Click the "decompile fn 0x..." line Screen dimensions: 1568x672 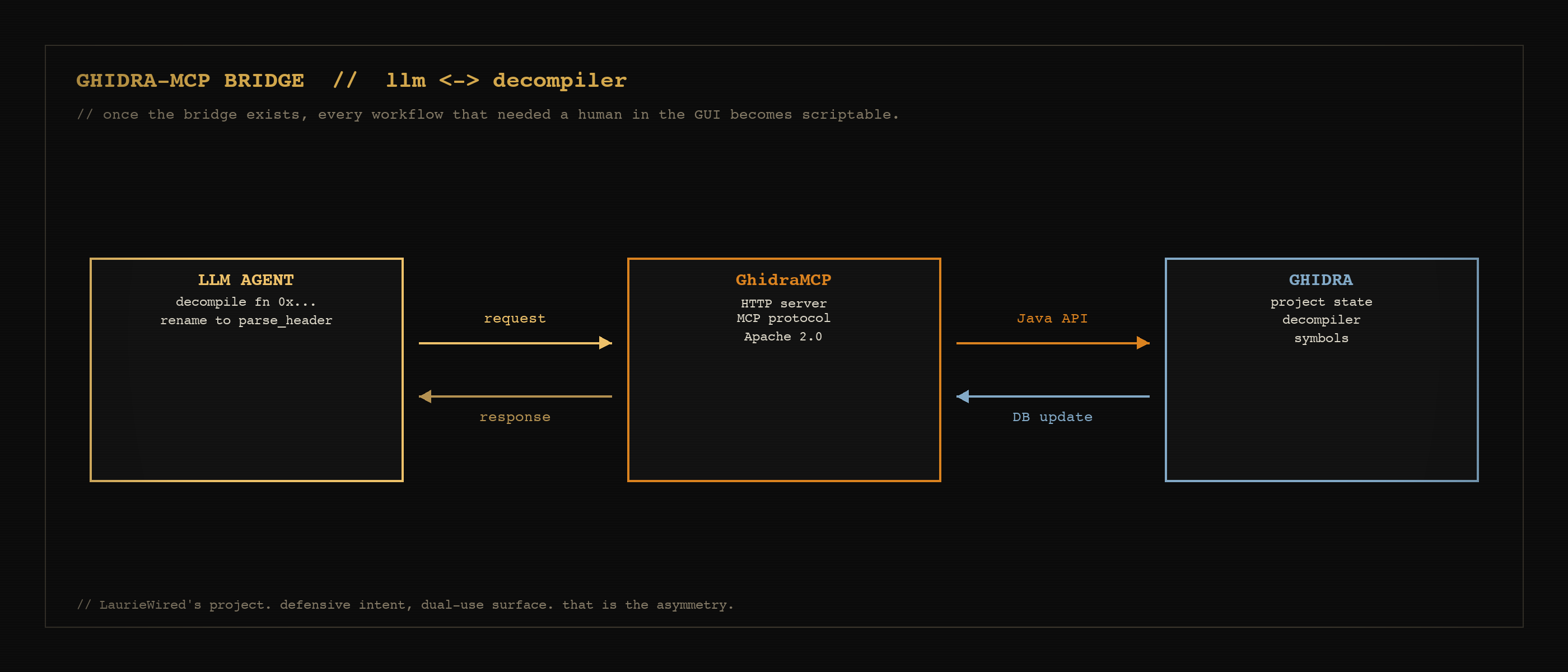tap(246, 302)
